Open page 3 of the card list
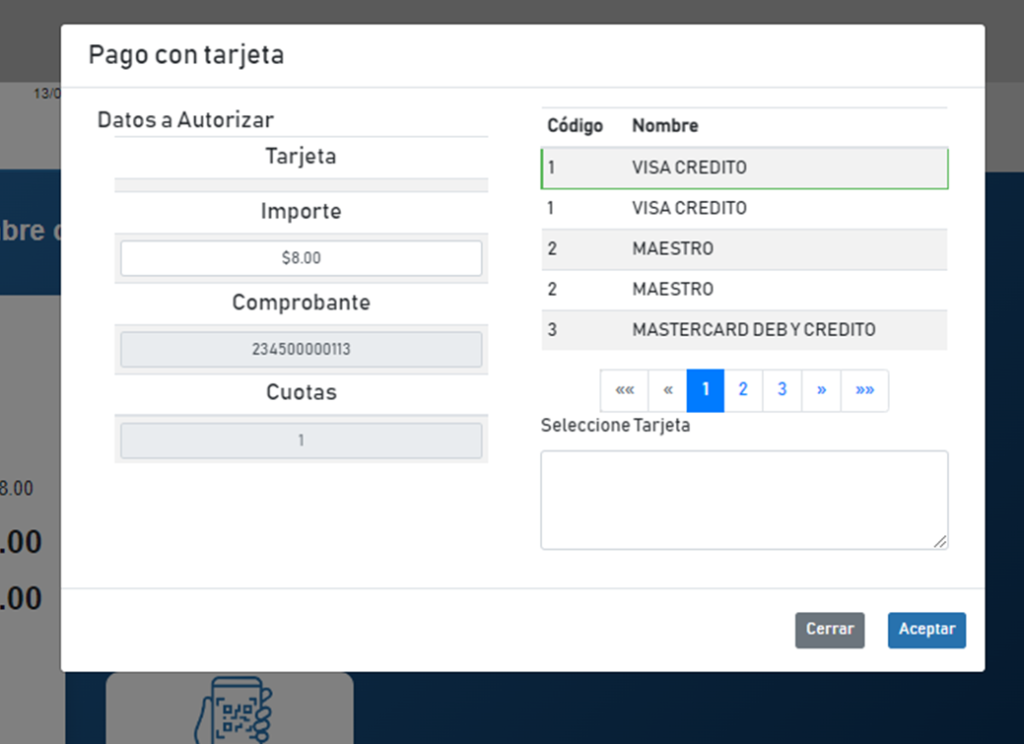This screenshot has width=1024, height=744. (x=782, y=390)
